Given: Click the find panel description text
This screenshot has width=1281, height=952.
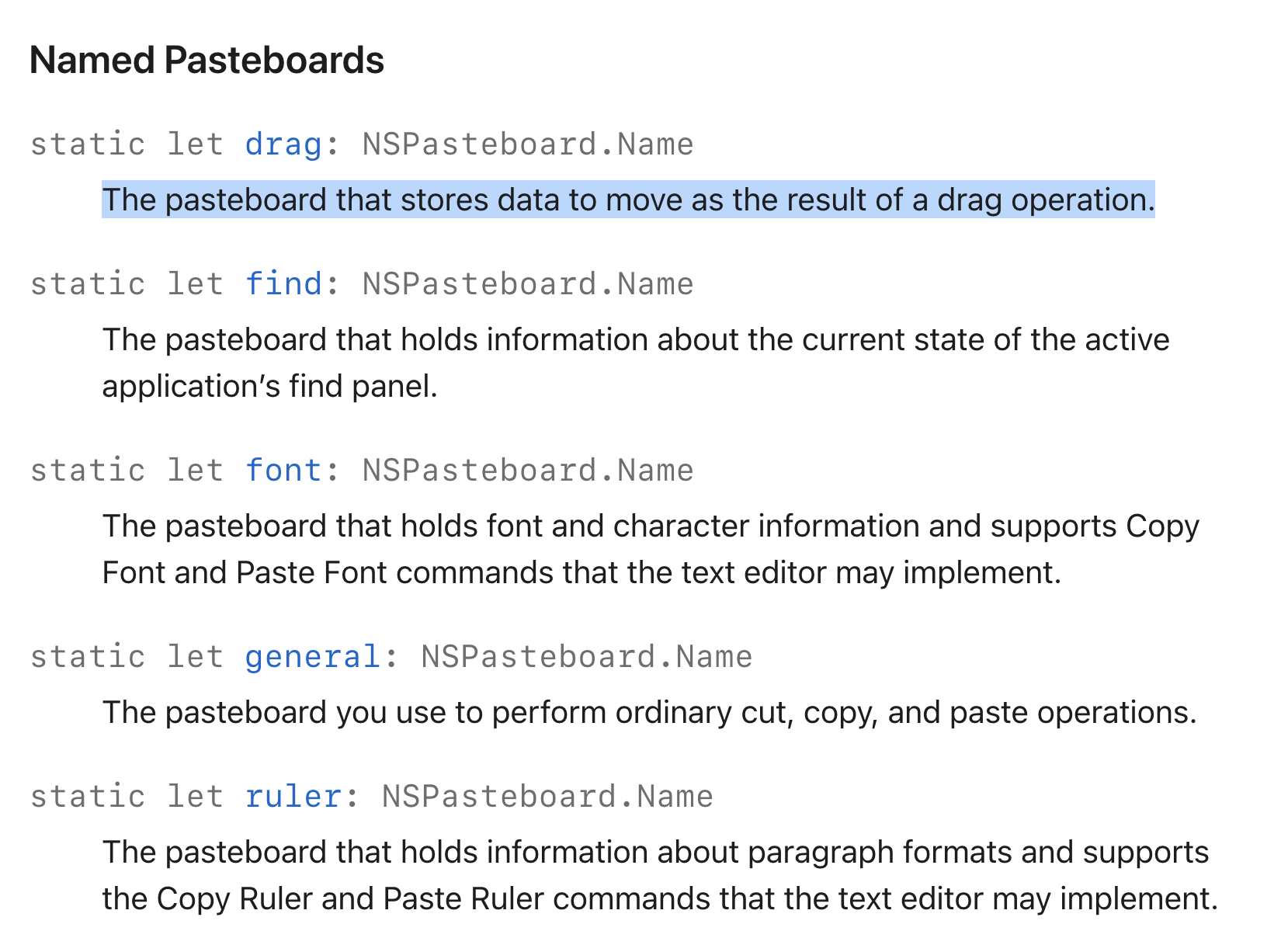Looking at the screenshot, I should point(636,363).
